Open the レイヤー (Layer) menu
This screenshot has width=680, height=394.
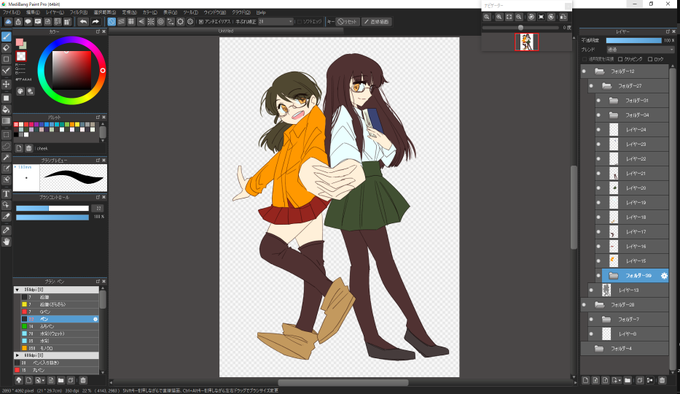(54, 13)
